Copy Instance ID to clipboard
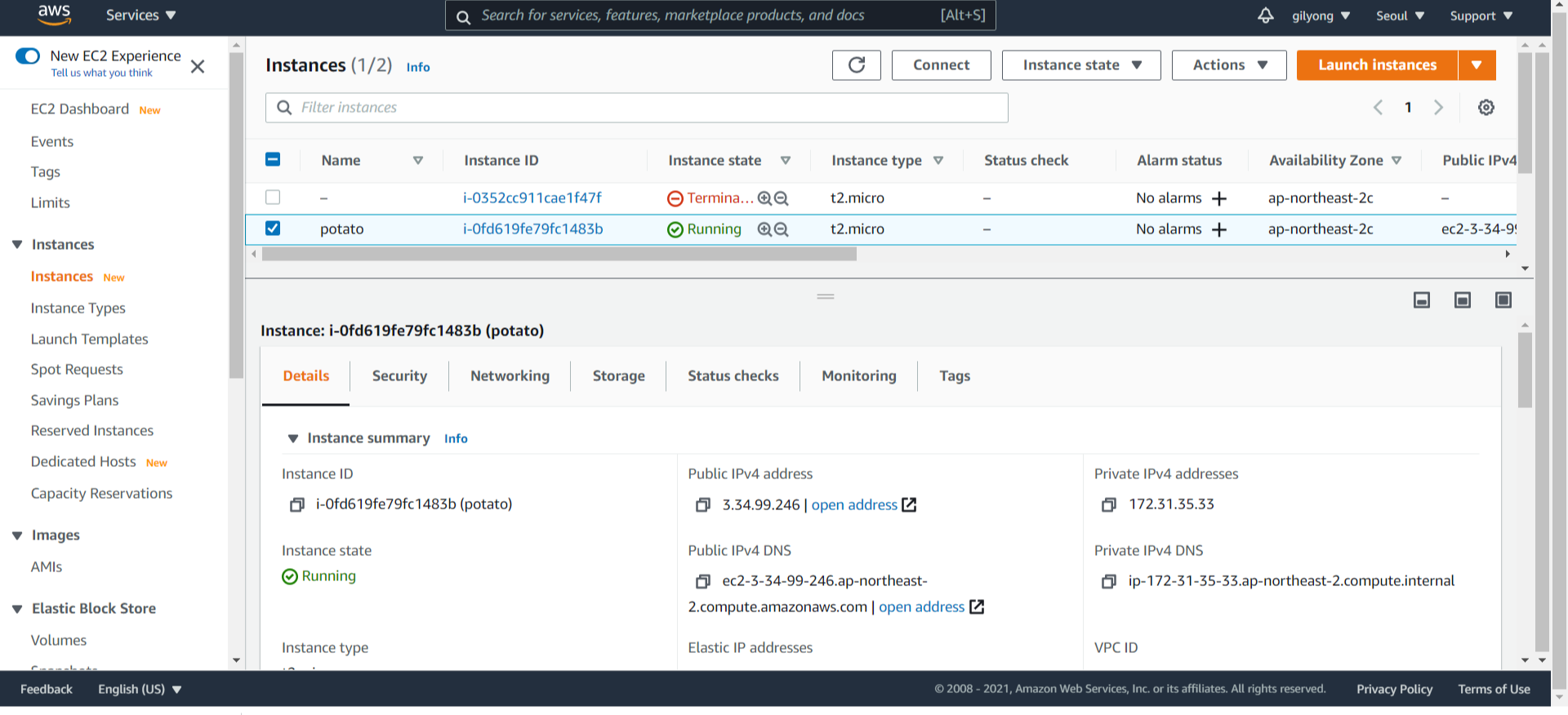1568x715 pixels. point(297,505)
